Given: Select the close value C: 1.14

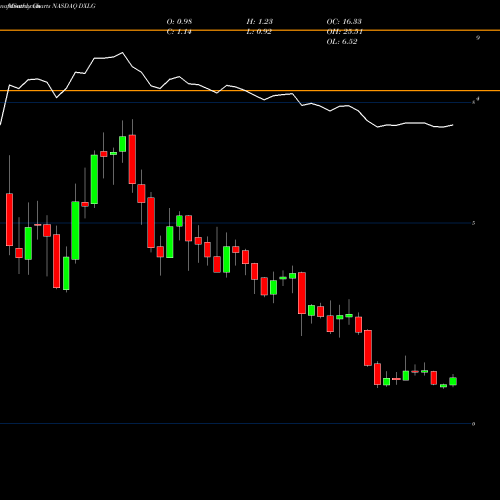Looking at the screenshot, I should [179, 32].
